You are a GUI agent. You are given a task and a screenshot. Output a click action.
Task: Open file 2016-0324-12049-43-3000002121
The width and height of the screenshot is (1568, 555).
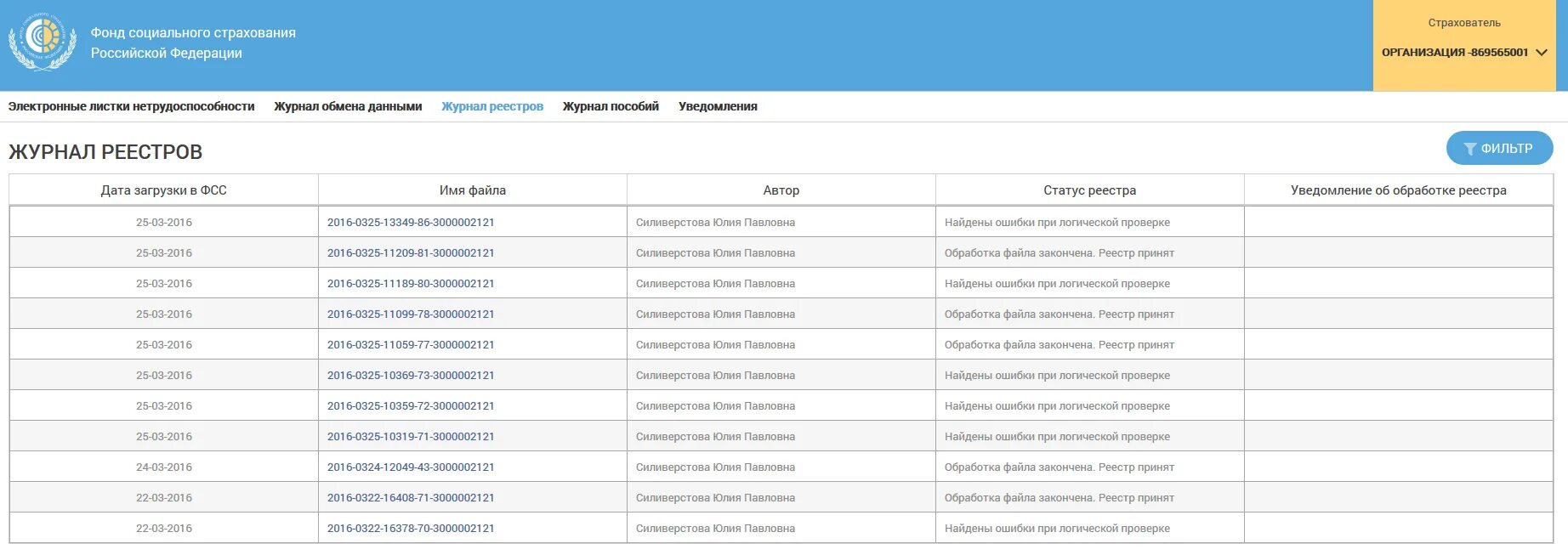pyautogui.click(x=411, y=467)
